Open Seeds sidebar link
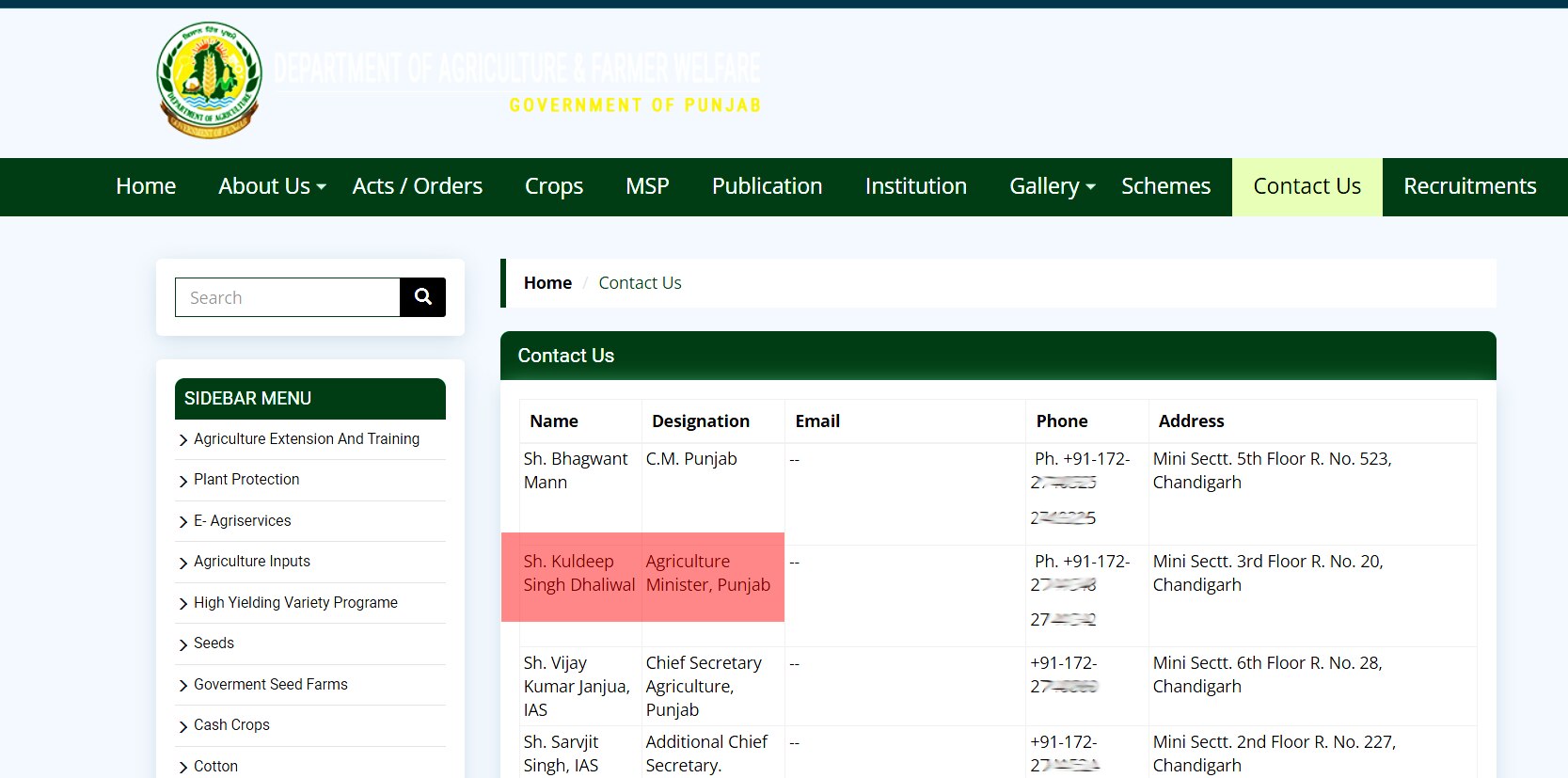1568x778 pixels. tap(214, 643)
